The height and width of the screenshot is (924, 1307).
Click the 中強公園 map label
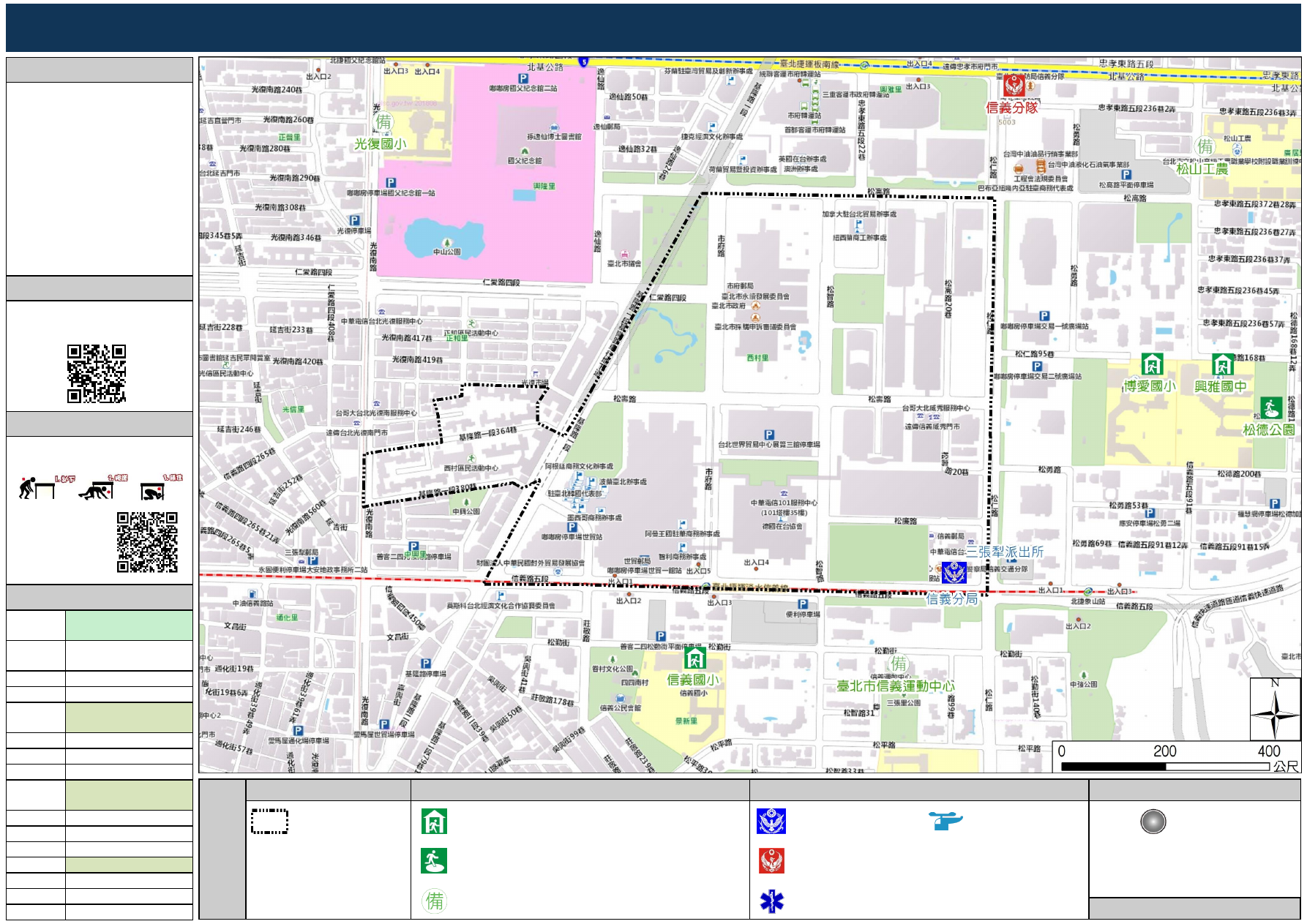tap(1084, 684)
